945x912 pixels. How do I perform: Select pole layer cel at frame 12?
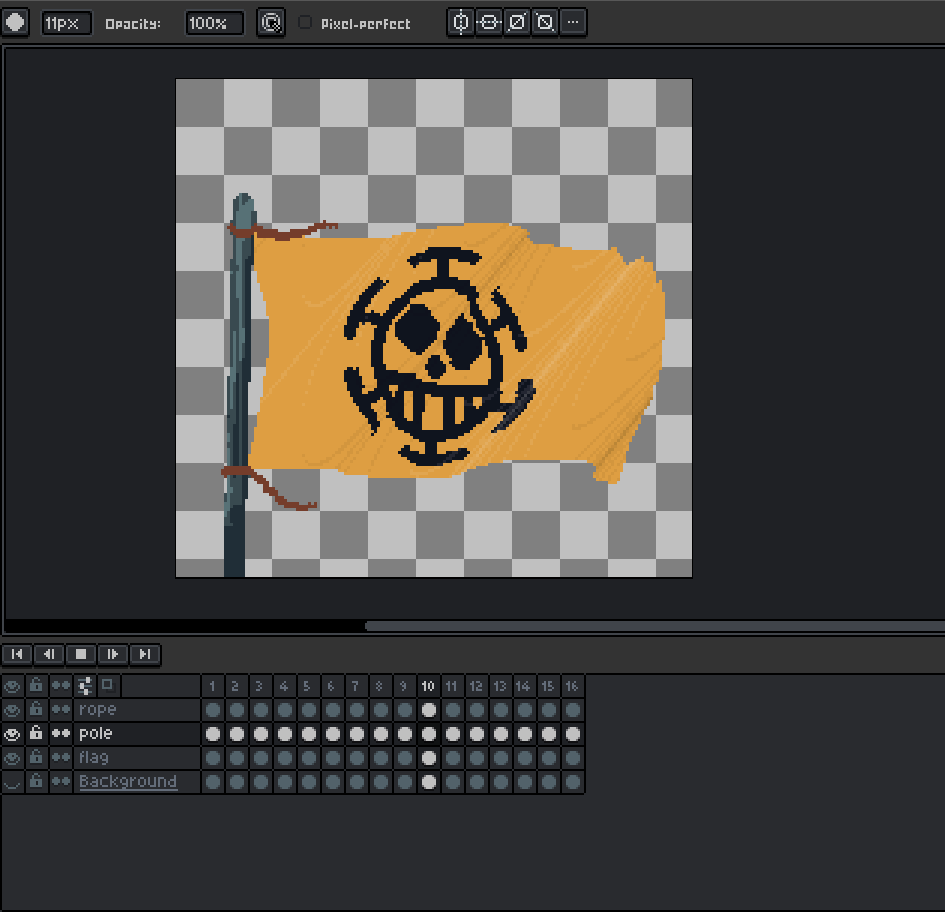click(x=477, y=734)
